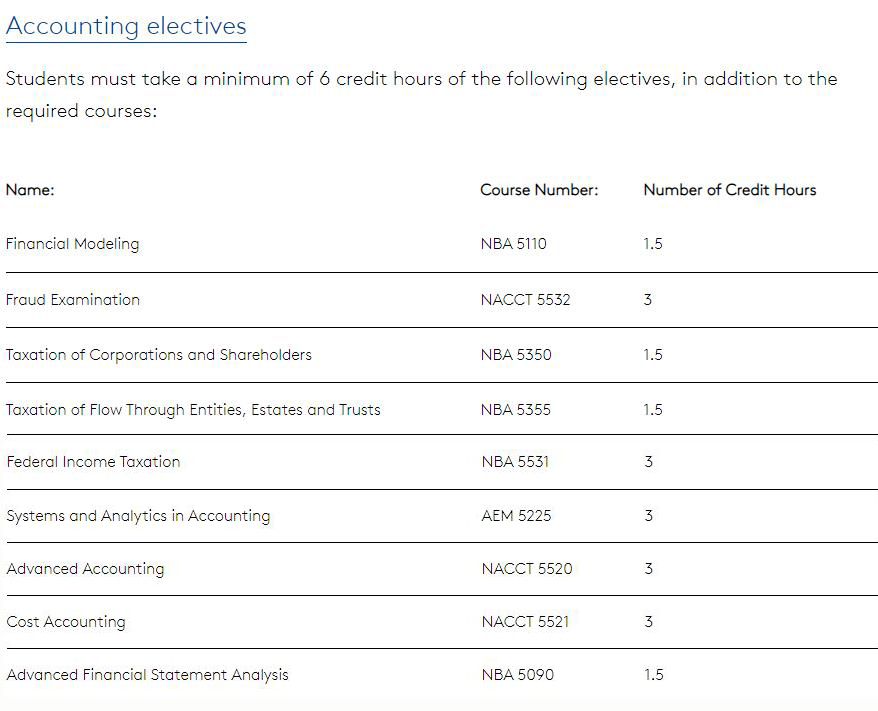Click the Number of Credit Hours header

click(x=729, y=190)
